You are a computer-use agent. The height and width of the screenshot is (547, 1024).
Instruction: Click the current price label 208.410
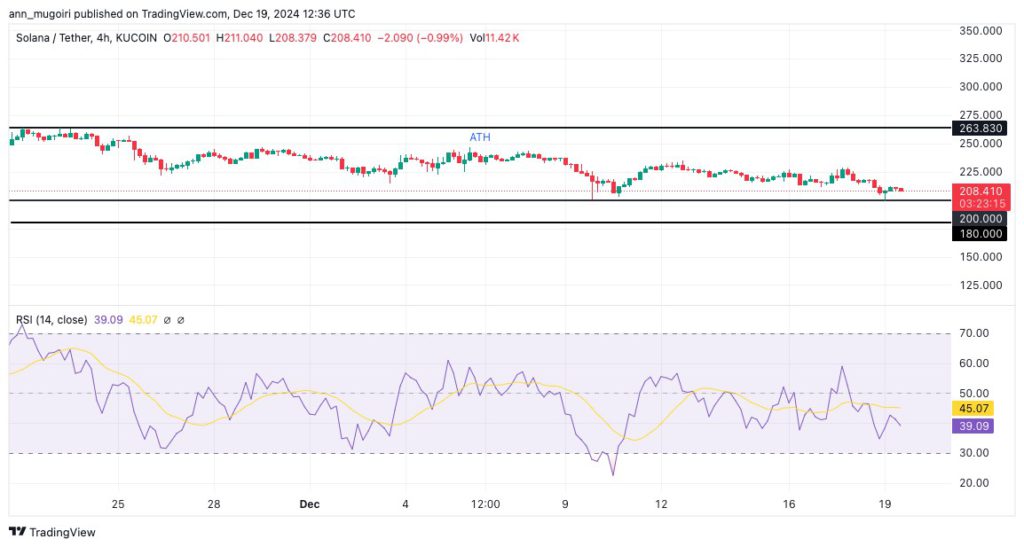pyautogui.click(x=980, y=191)
